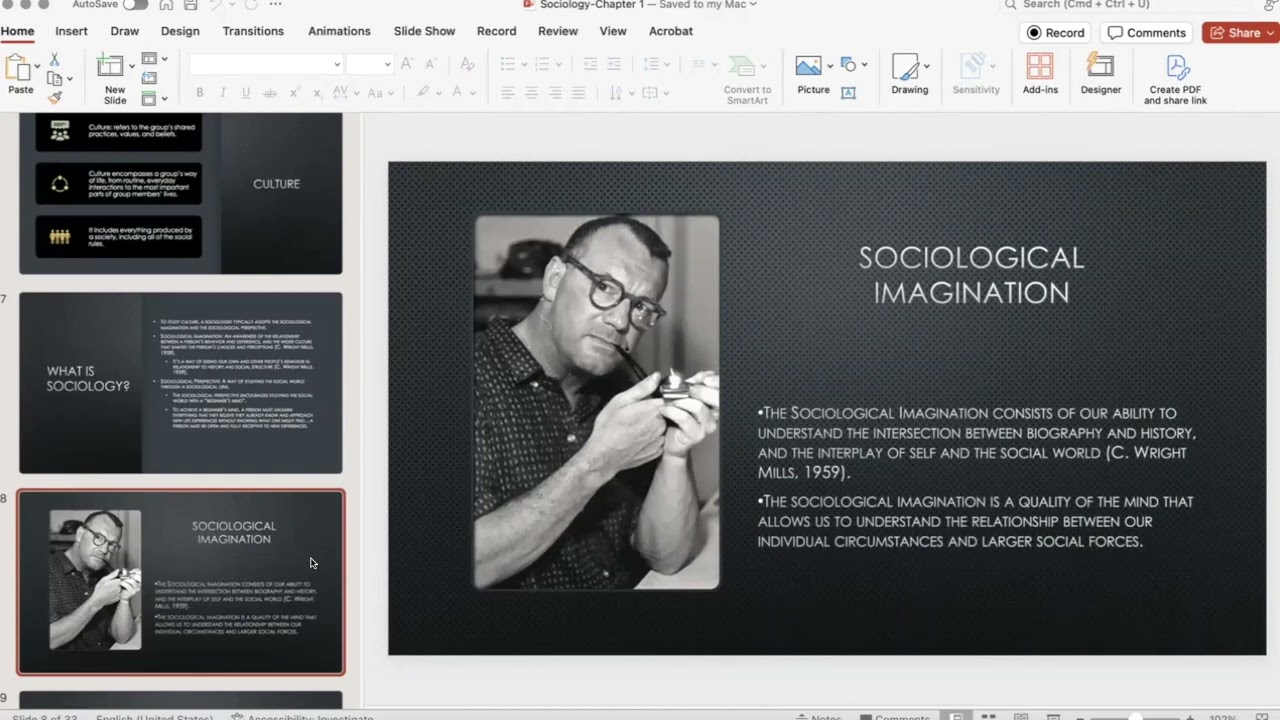
Task: Open the Transitions tab
Action: click(x=253, y=31)
